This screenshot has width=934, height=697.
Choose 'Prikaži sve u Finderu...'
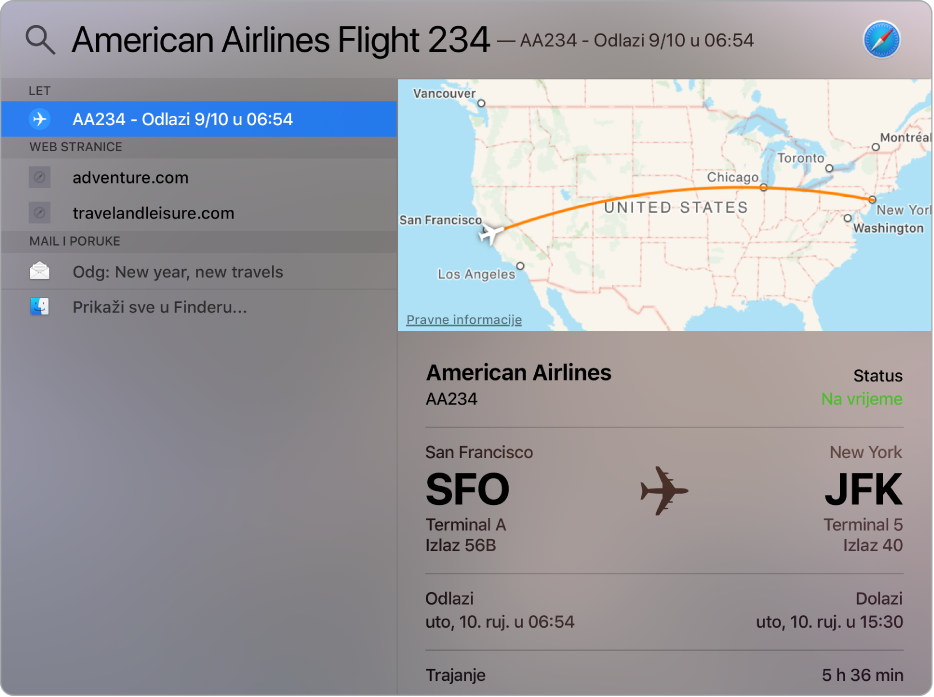(160, 307)
